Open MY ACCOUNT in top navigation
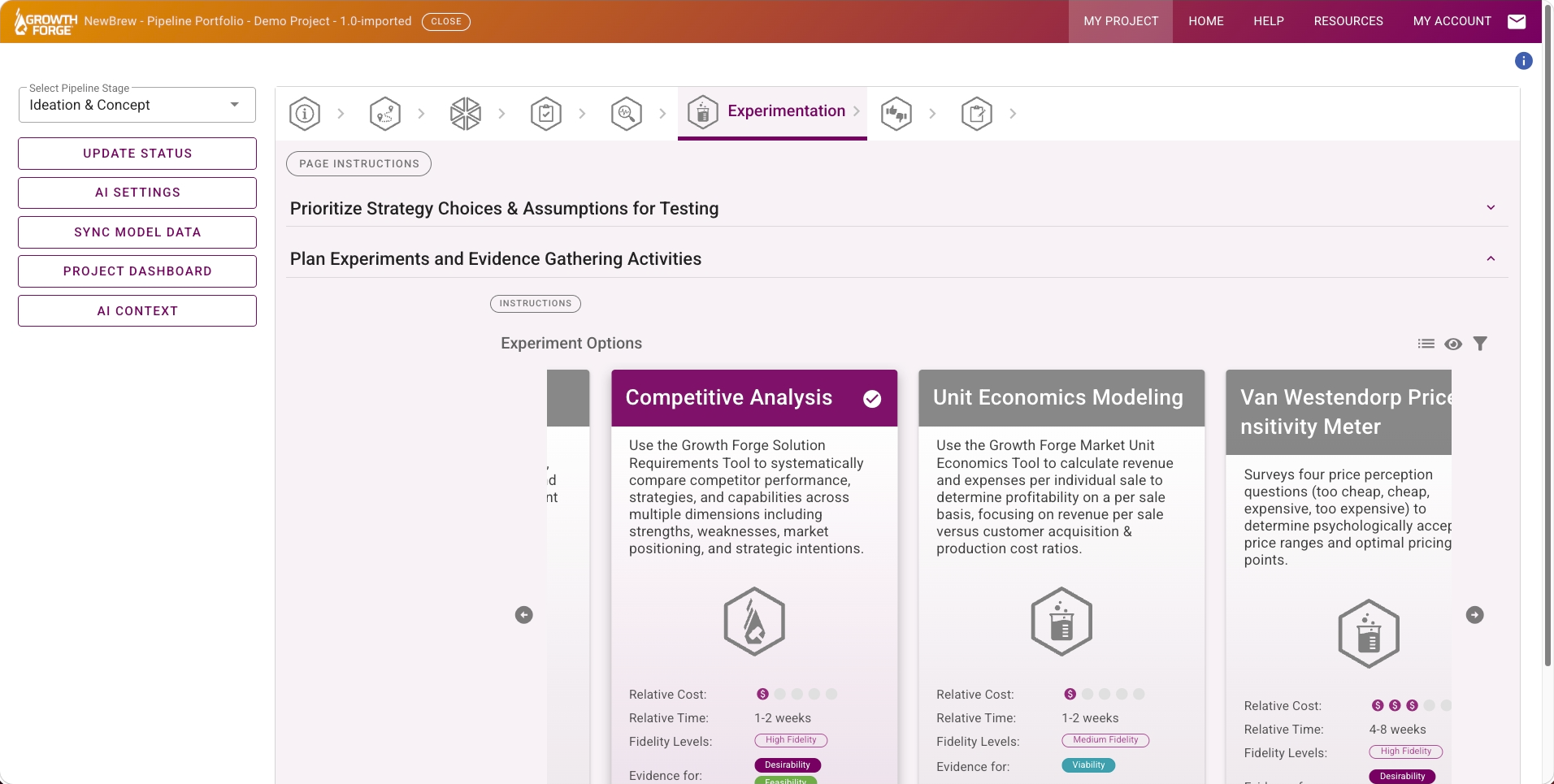 click(x=1452, y=21)
